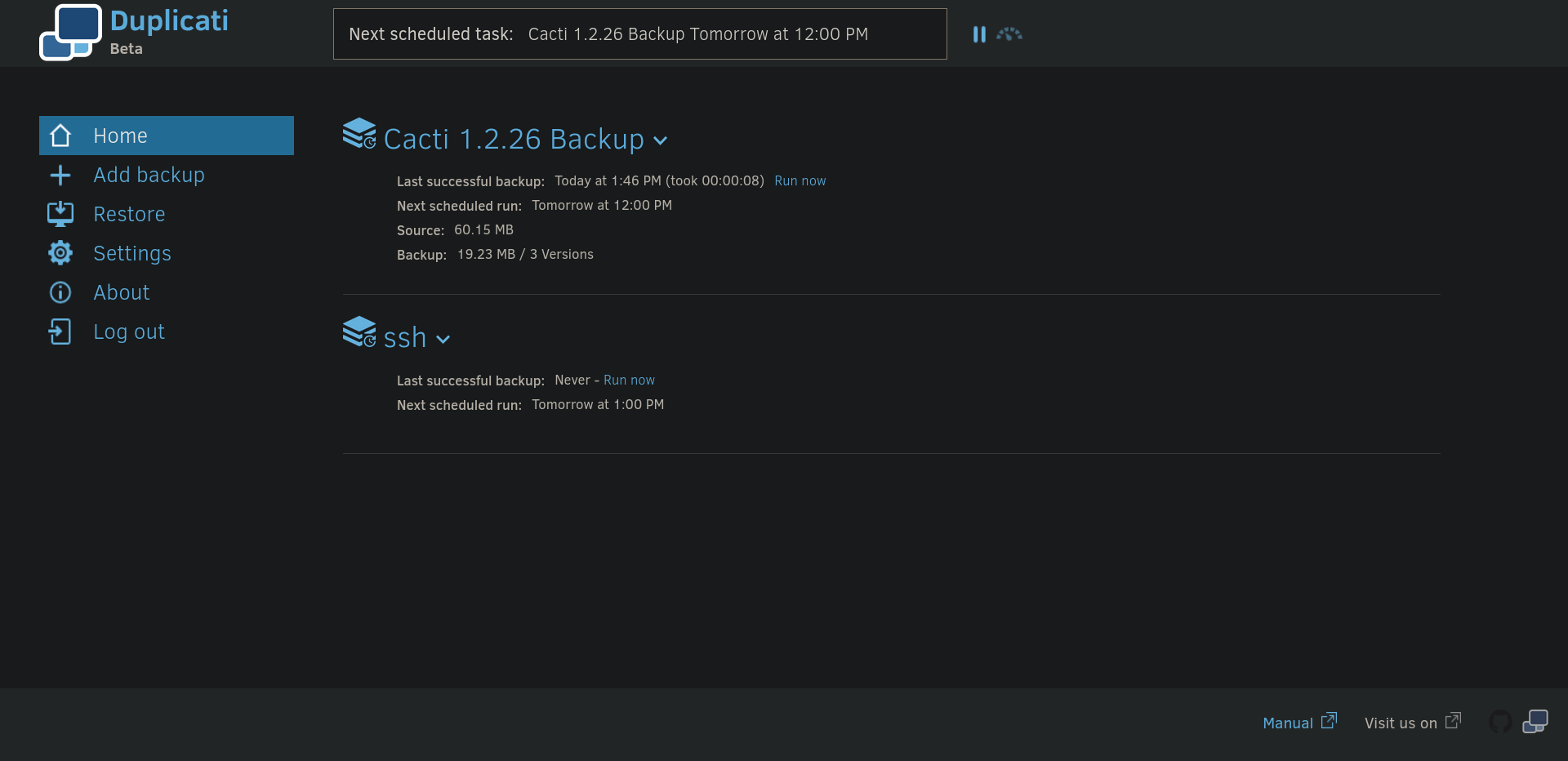1568x761 pixels.
Task: Click the Home house icon in sidebar
Action: point(60,136)
